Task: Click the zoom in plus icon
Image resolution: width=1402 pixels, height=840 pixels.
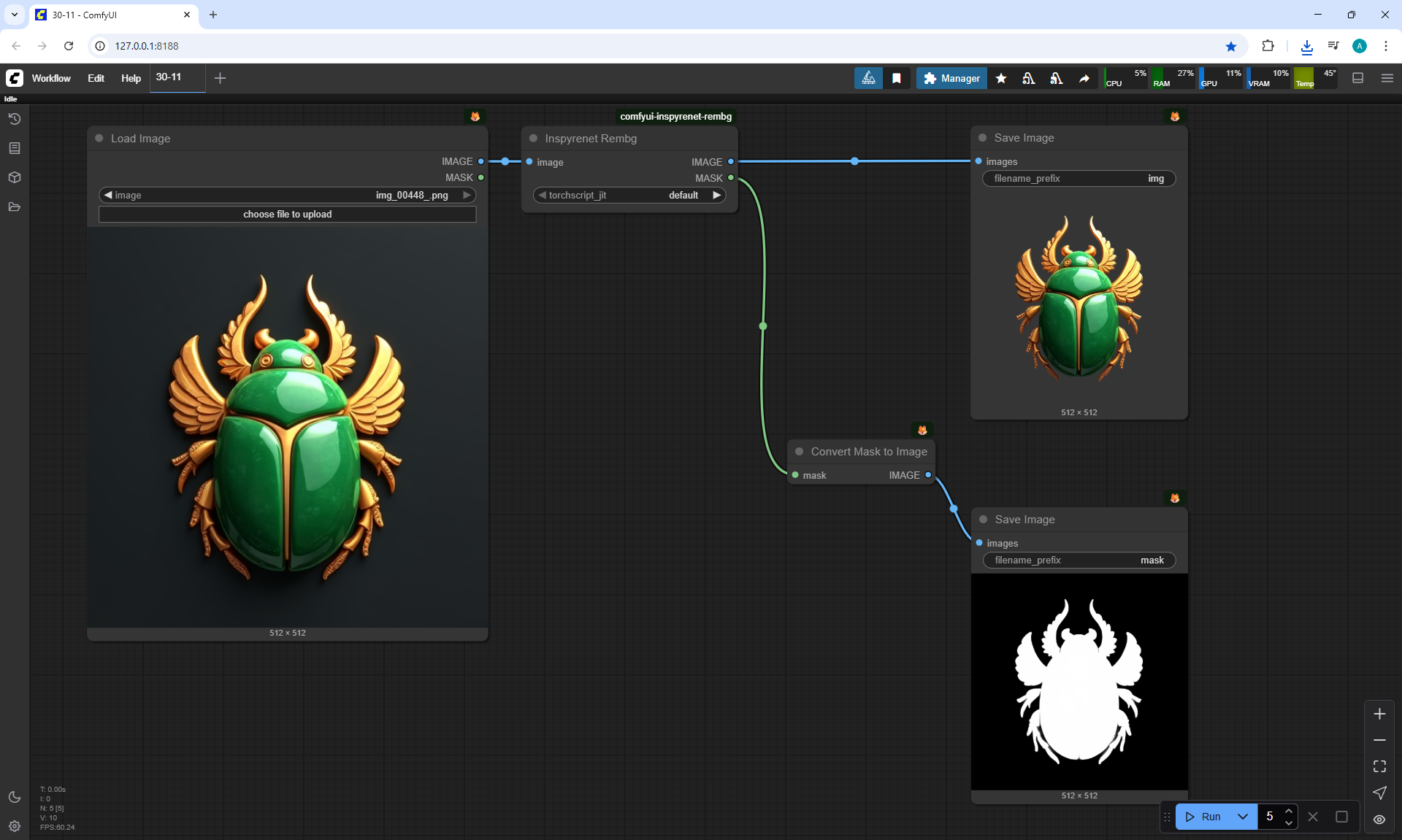Action: (x=1379, y=714)
